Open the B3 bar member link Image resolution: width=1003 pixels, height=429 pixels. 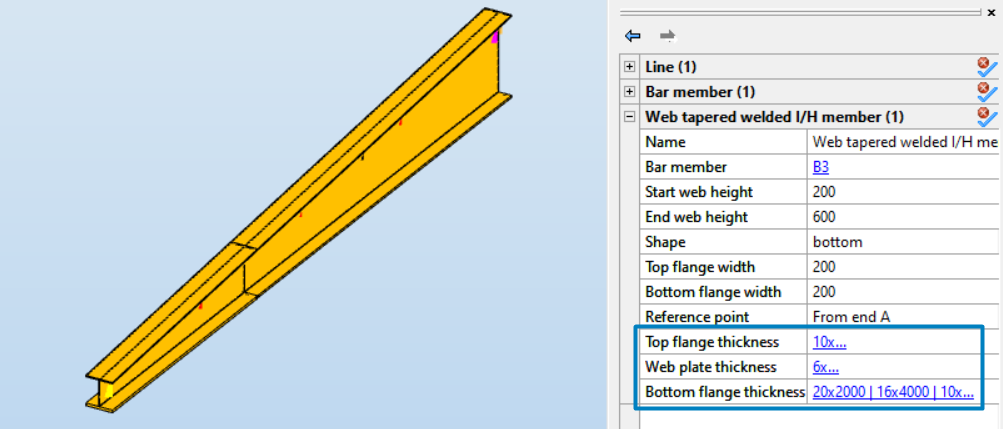821,167
